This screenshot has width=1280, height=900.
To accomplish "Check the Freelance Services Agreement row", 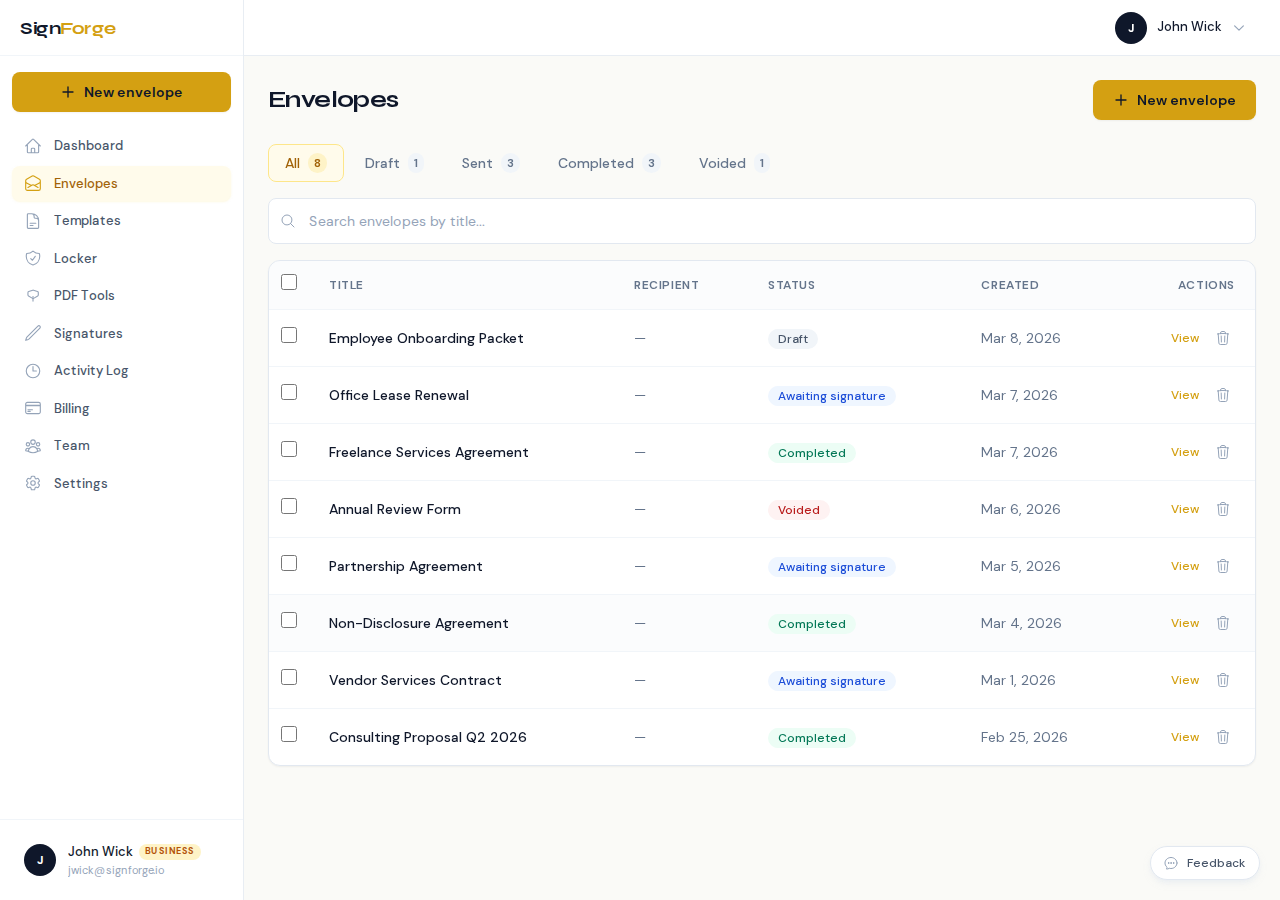I will pyautogui.click(x=289, y=449).
